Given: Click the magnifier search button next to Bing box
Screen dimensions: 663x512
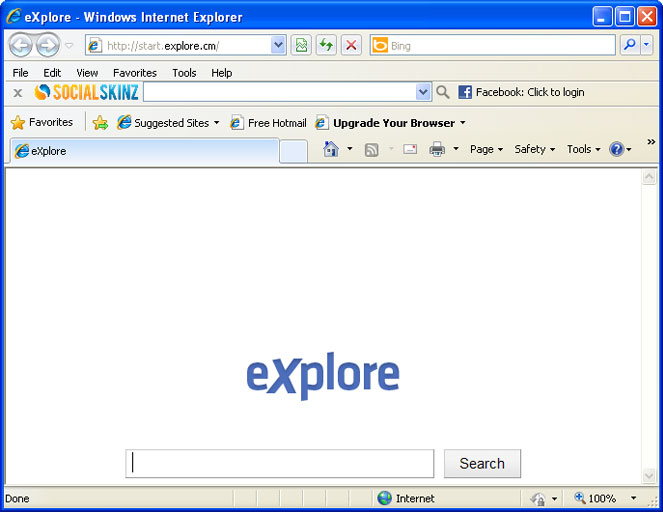Looking at the screenshot, I should tap(630, 45).
